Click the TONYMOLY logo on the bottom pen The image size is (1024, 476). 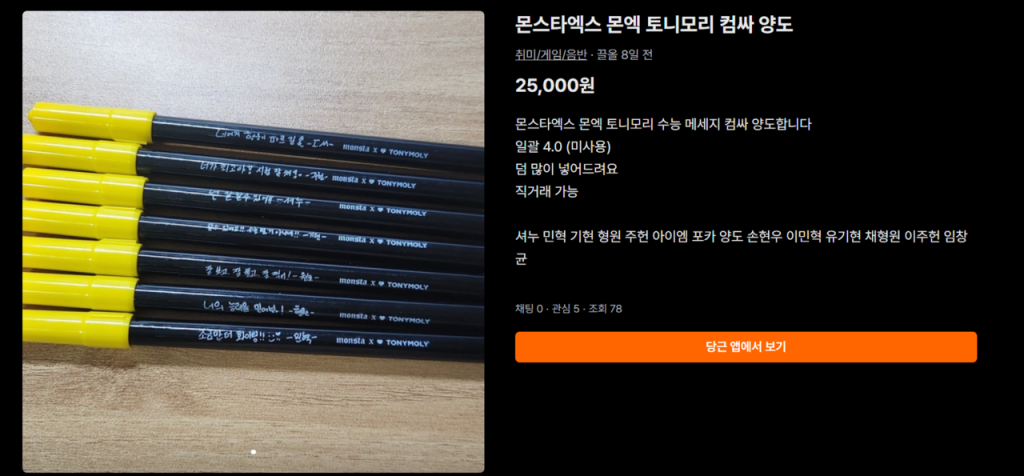click(x=408, y=342)
